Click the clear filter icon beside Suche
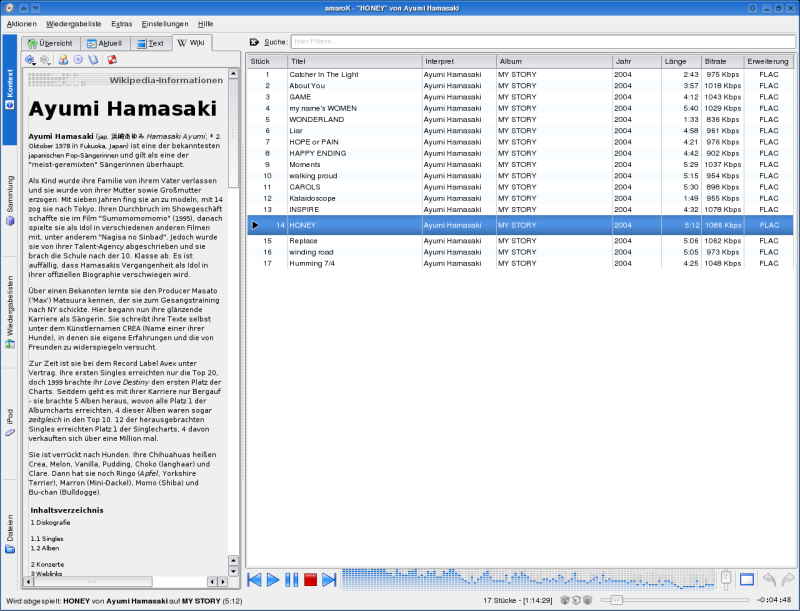 pyautogui.click(x=254, y=42)
